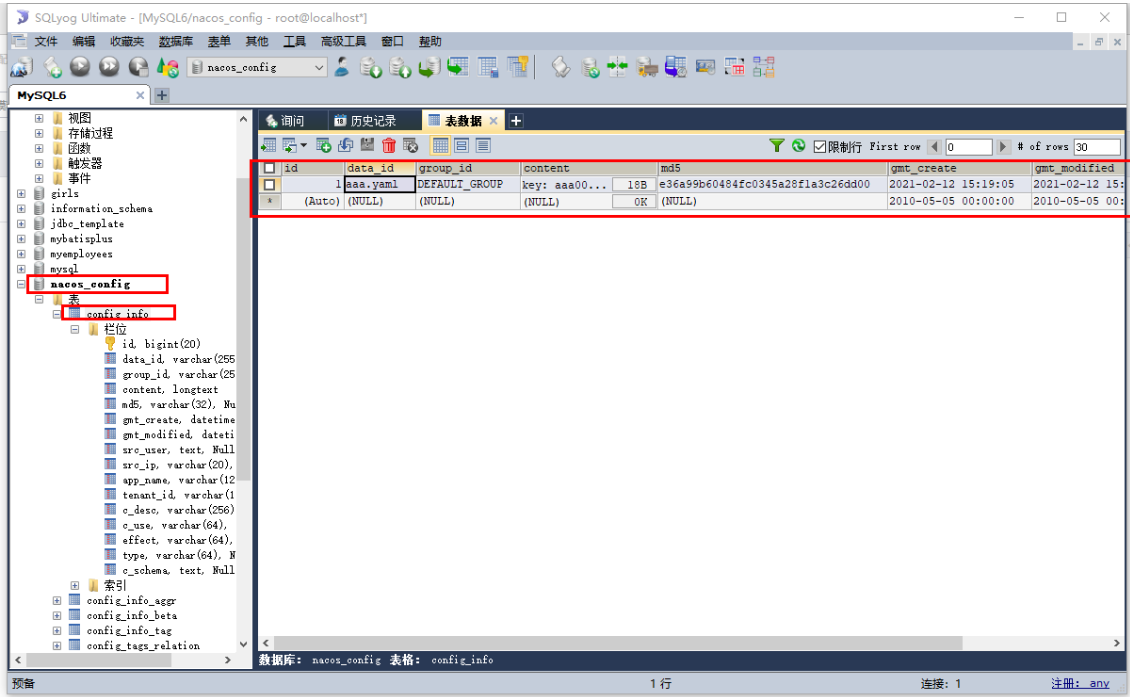Expand the girls database node
1130x697 pixels.
click(x=21, y=194)
